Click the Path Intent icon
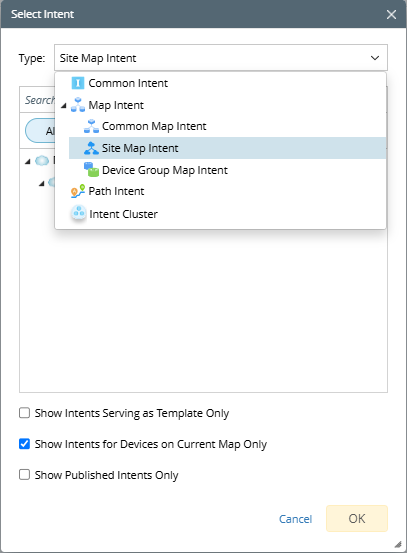 [78, 191]
